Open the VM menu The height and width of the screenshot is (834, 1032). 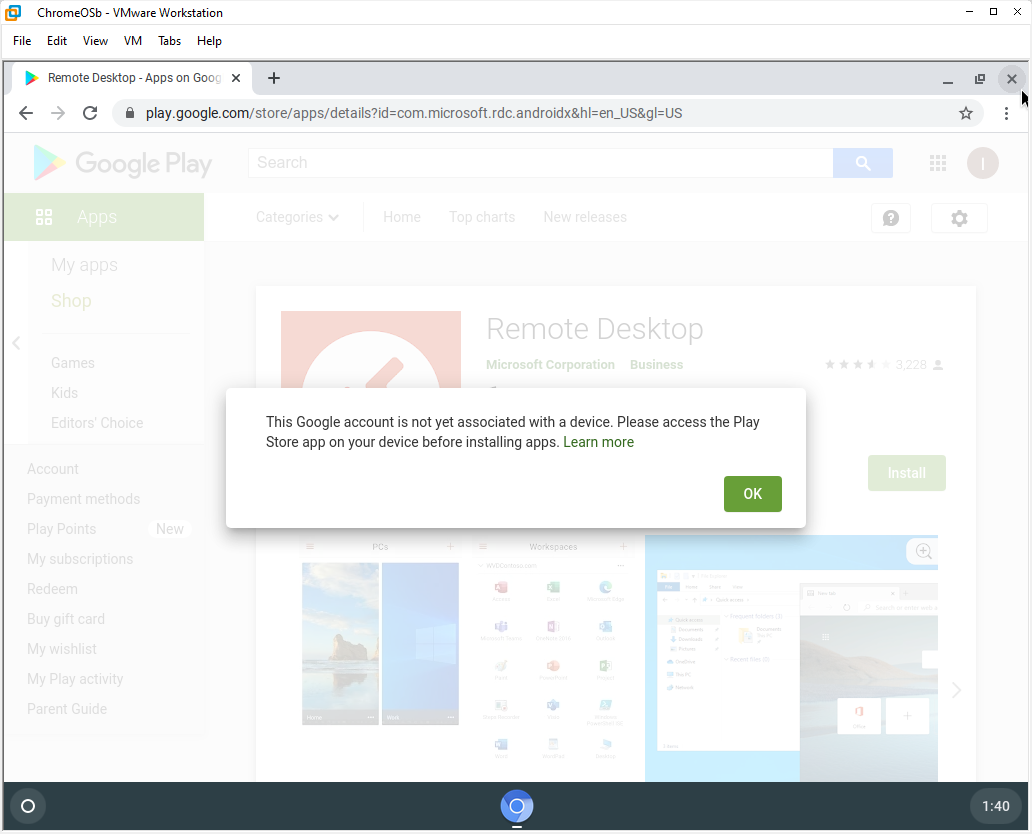coord(133,41)
